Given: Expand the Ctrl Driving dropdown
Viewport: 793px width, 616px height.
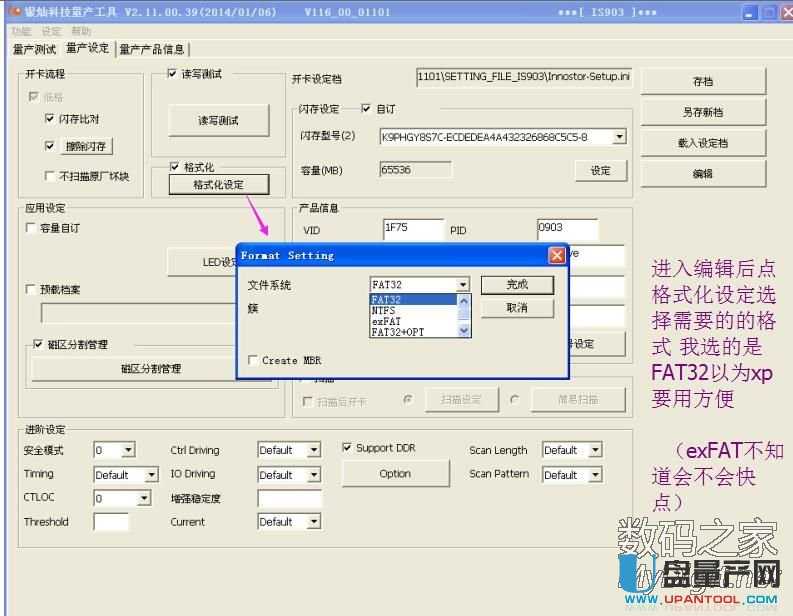Looking at the screenshot, I should coord(314,450).
